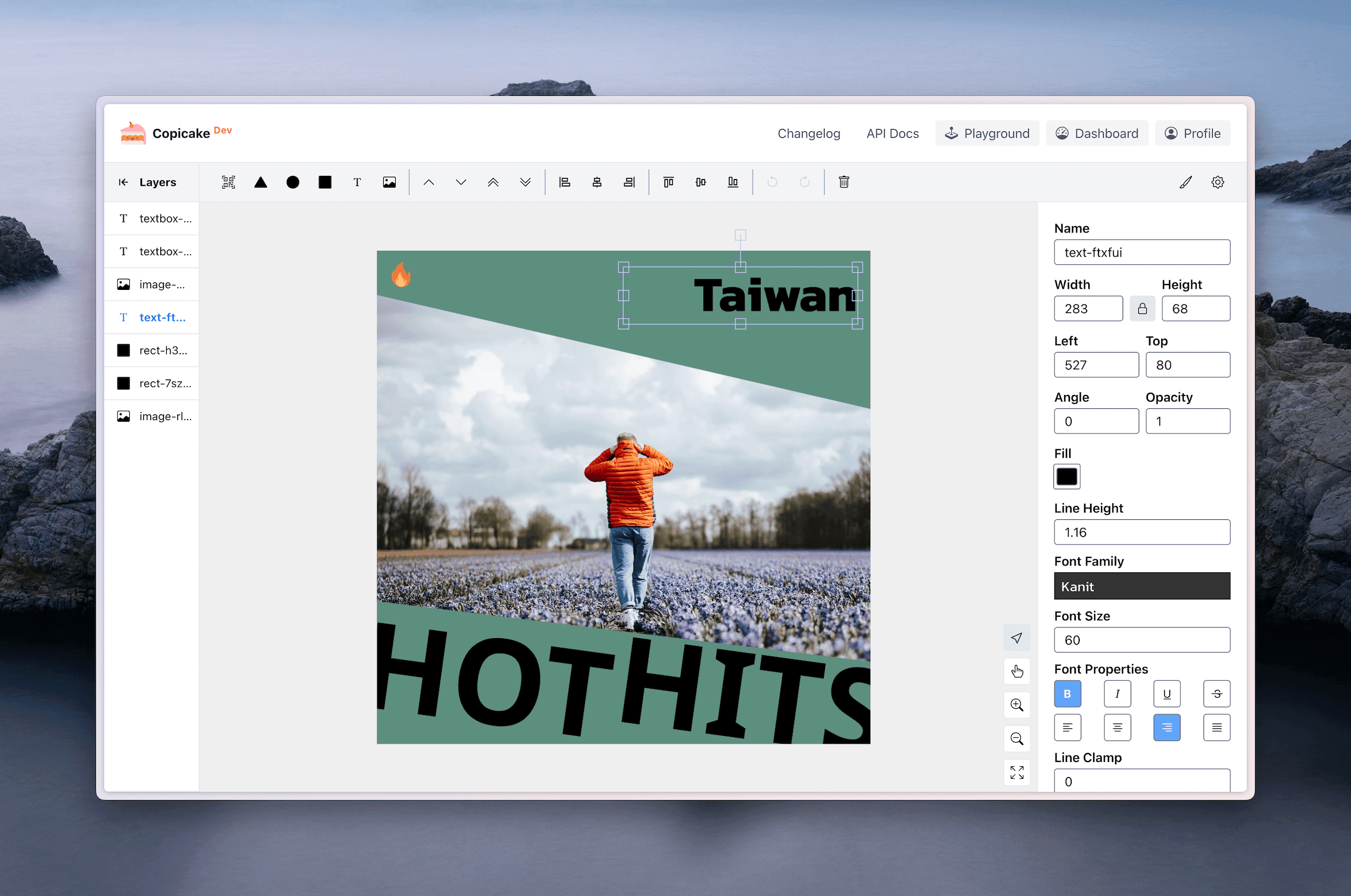Click the flame emoji on canvas
The width and height of the screenshot is (1351, 896).
[x=400, y=274]
